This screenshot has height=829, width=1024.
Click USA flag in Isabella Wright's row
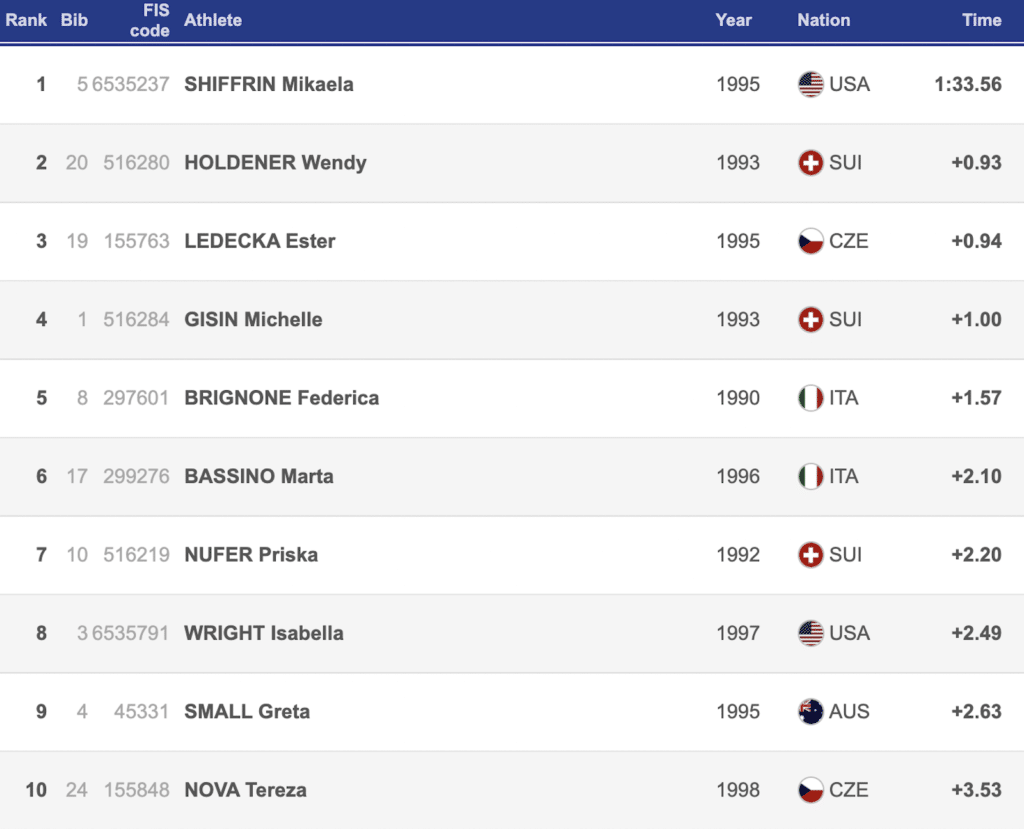click(810, 633)
